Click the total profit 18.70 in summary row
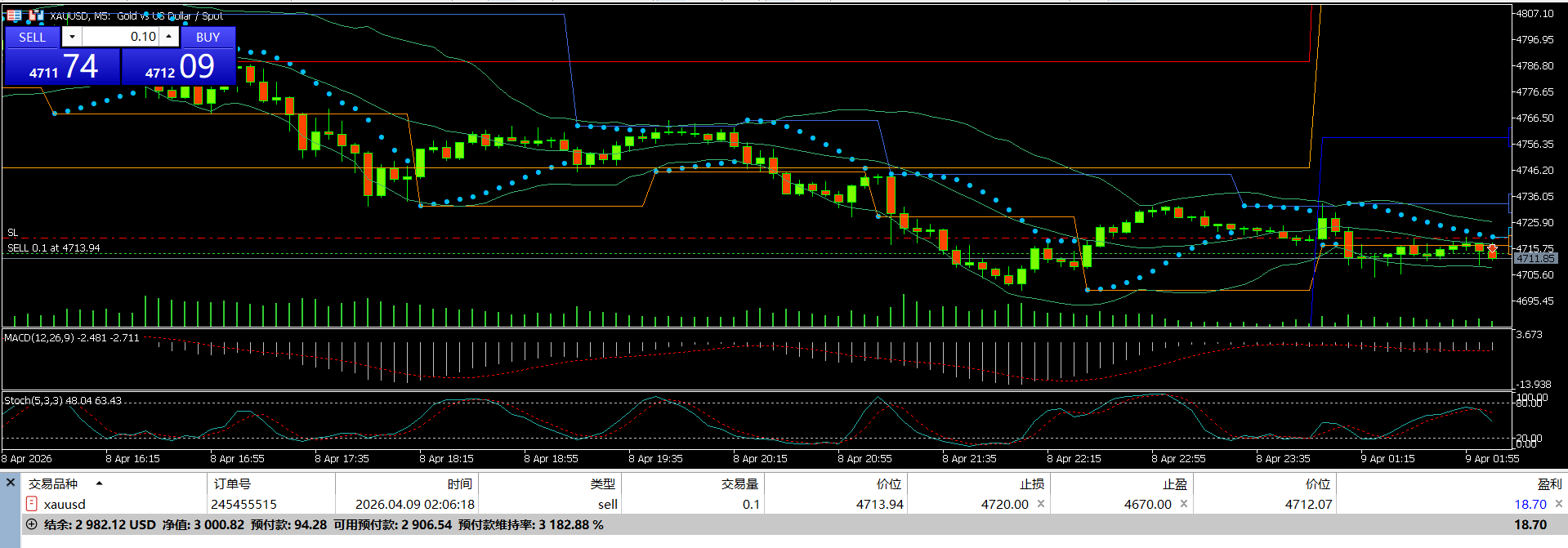The height and width of the screenshot is (548, 1568). click(x=1530, y=524)
